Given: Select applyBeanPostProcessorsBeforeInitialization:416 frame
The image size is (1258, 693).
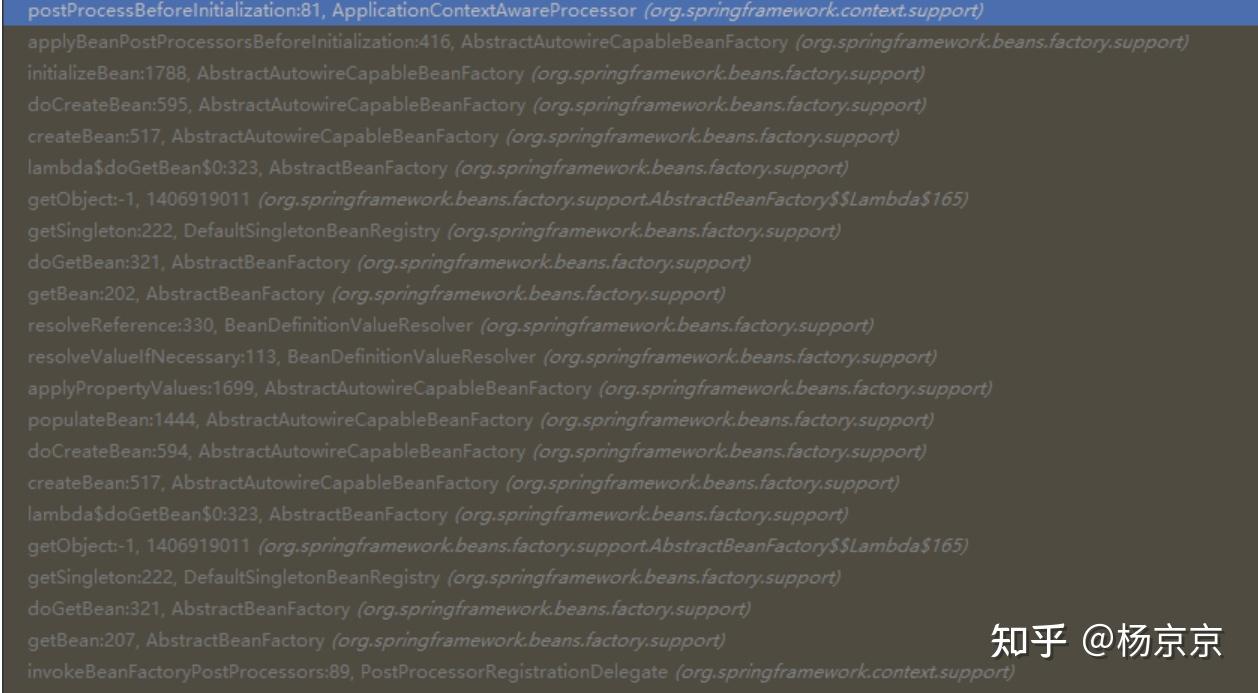Looking at the screenshot, I should click(629, 42).
